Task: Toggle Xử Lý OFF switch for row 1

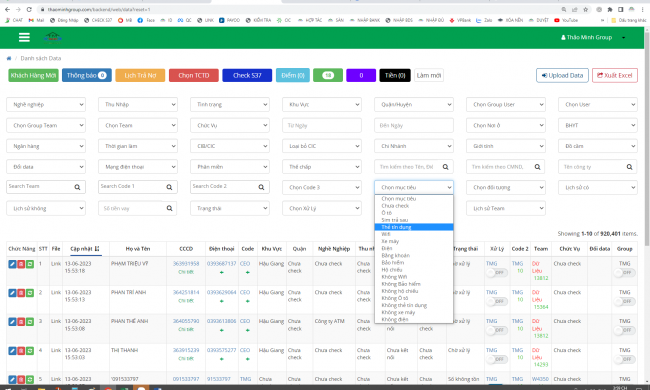Action: pos(497,273)
